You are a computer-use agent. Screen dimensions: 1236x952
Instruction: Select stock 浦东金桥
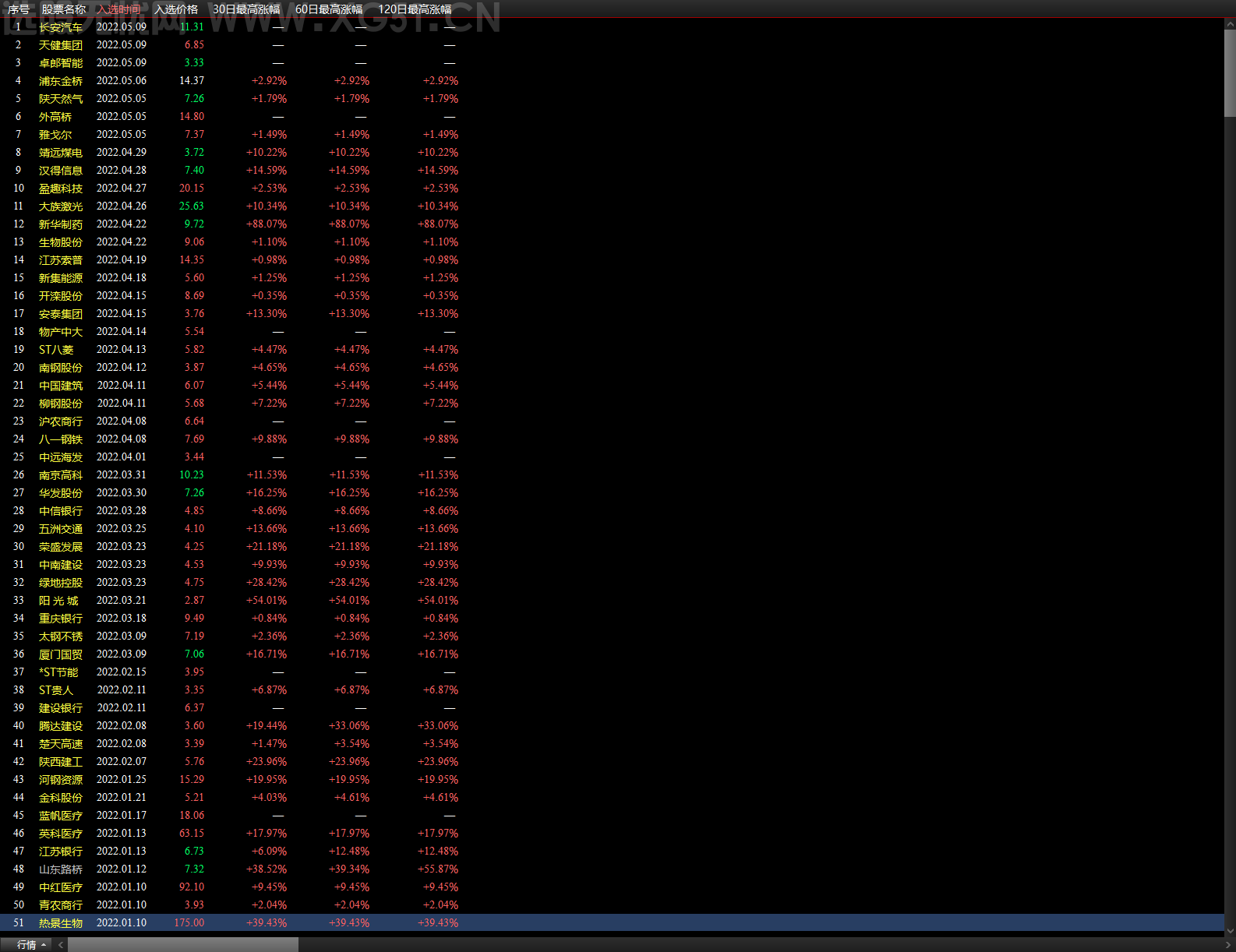61,81
